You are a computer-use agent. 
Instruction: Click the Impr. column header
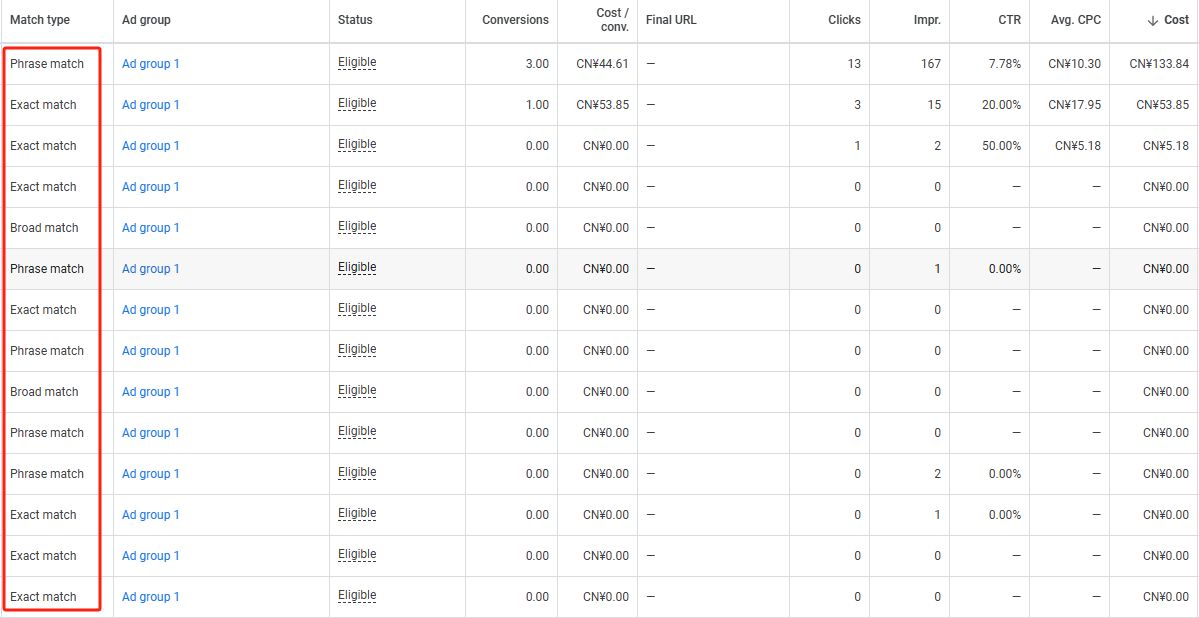pyautogui.click(x=925, y=20)
